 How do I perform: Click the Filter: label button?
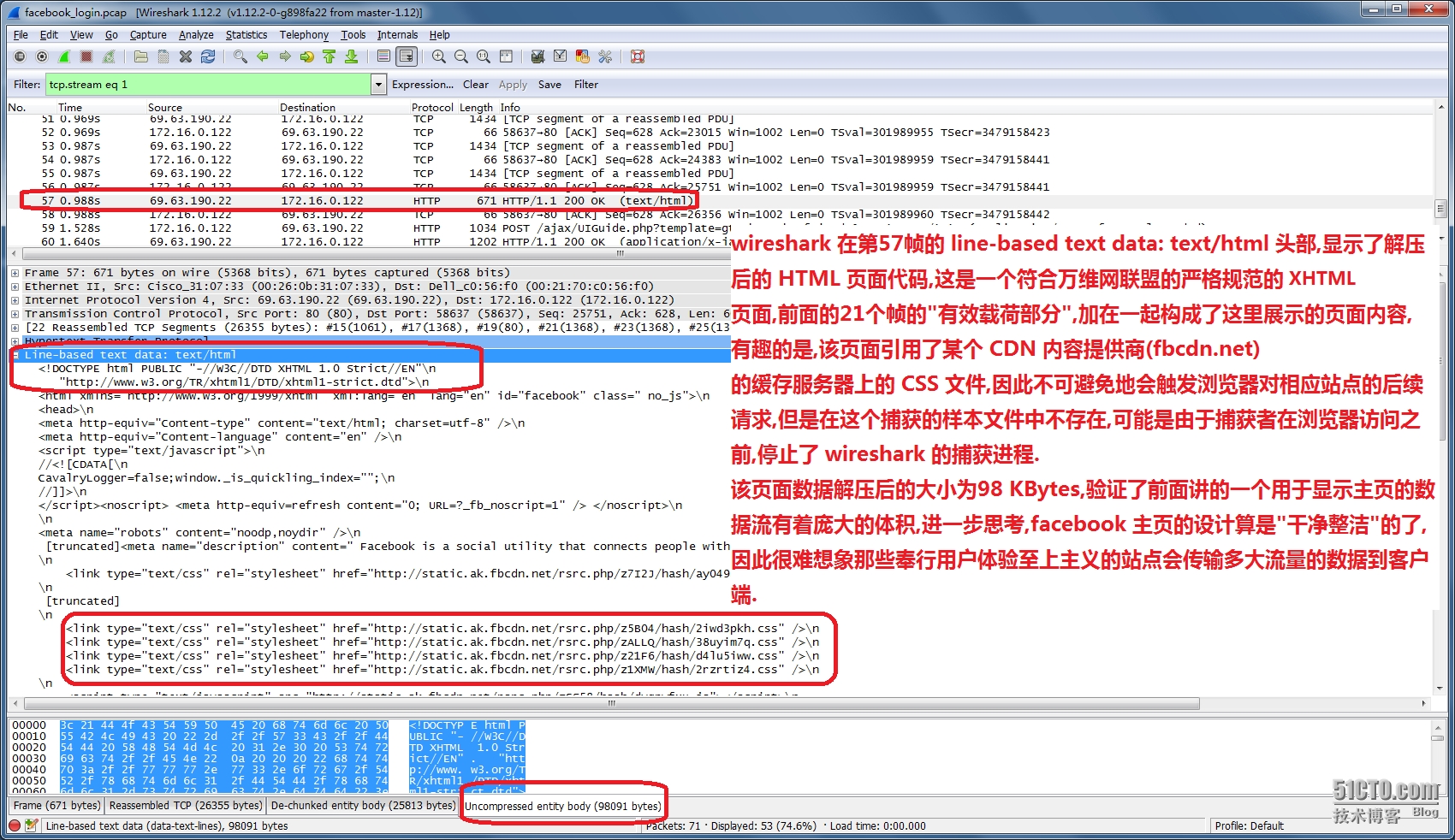(x=27, y=85)
